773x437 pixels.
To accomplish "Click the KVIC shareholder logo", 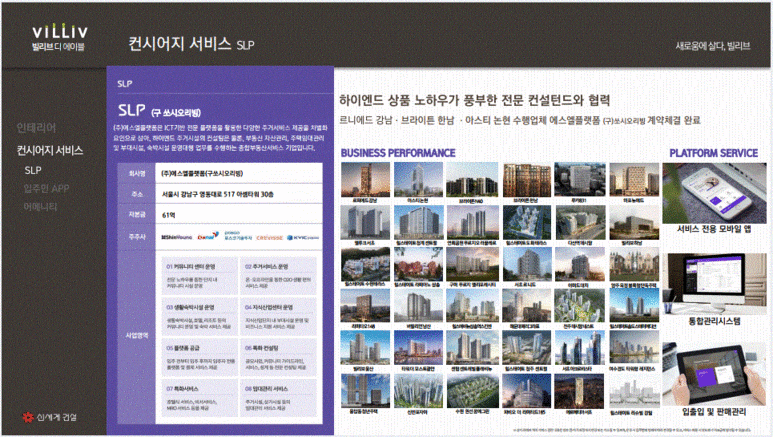I will click(x=303, y=237).
